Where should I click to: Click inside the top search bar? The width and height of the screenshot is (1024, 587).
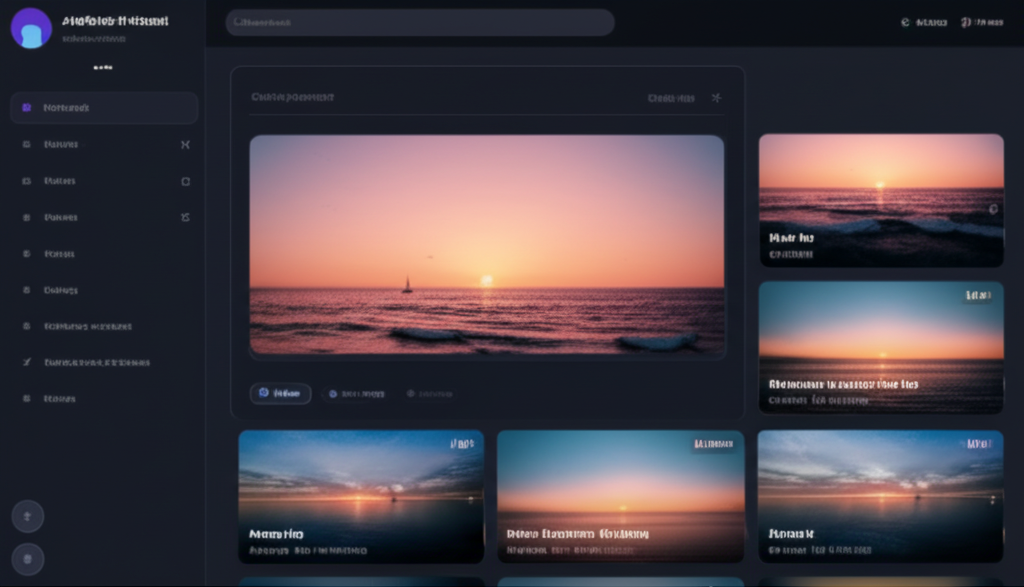[x=419, y=22]
